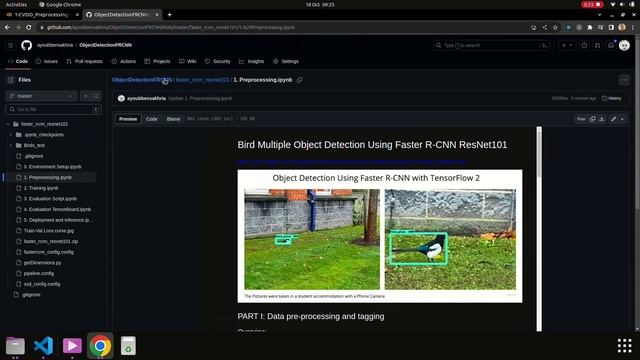This screenshot has height=360, width=640.
Task: Open the Issues repository tab
Action: [47, 61]
